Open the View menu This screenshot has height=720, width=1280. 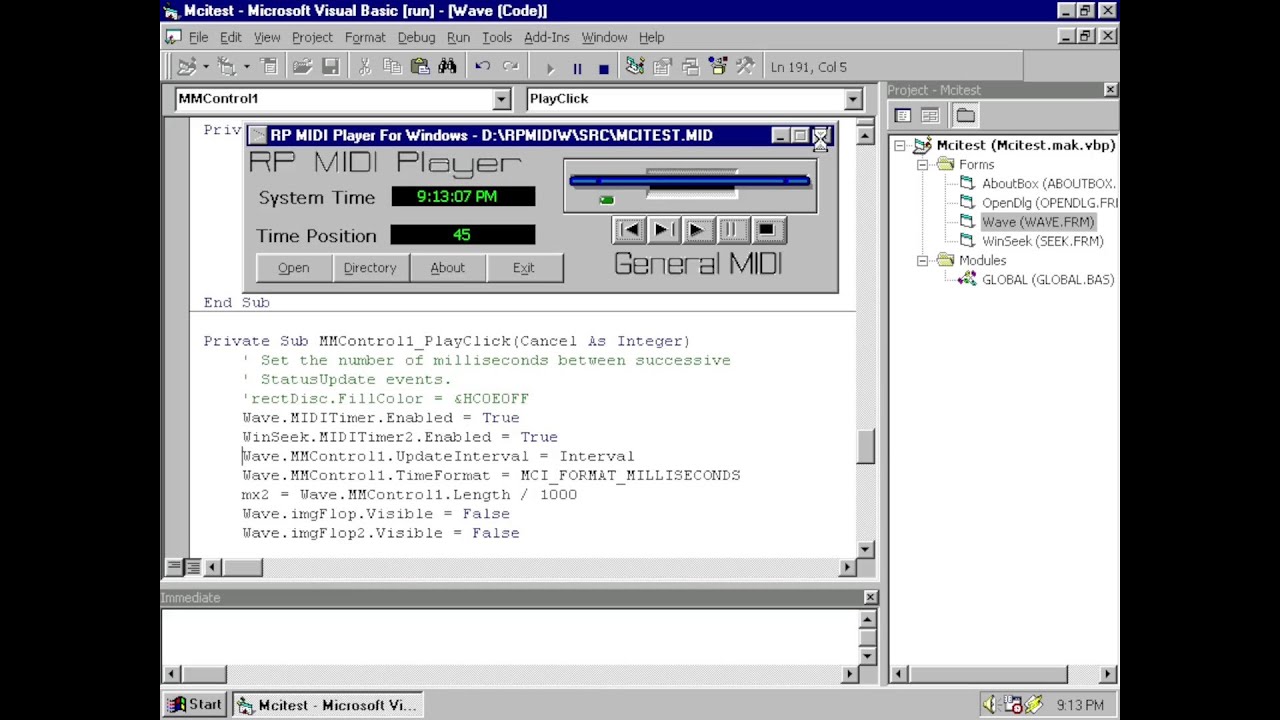tap(267, 37)
